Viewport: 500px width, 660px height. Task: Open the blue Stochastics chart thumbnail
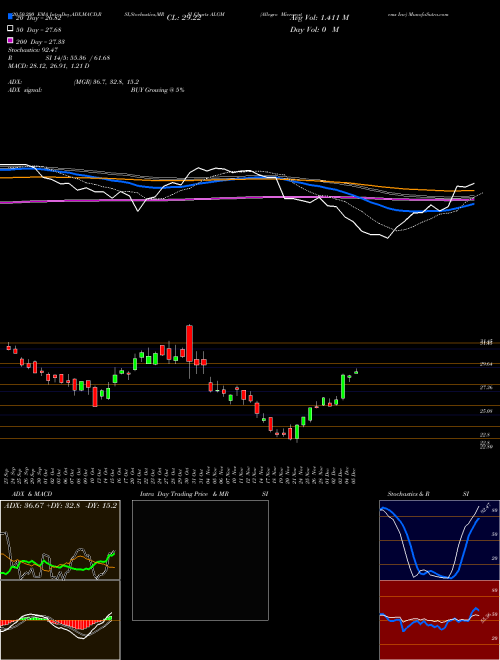(439, 540)
